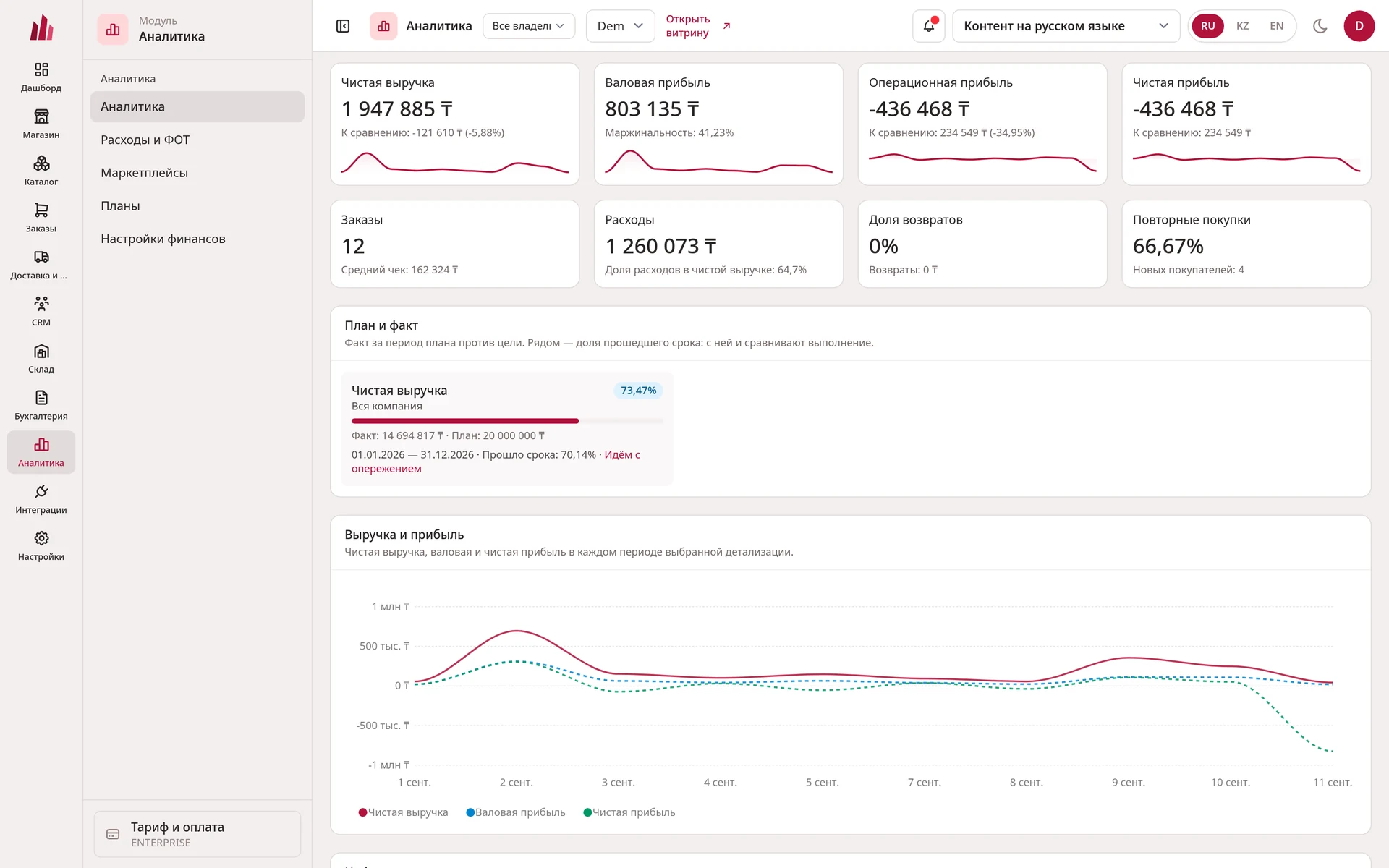Click the 11 сент. label on chart axis
The image size is (1389, 868).
pyautogui.click(x=1332, y=783)
